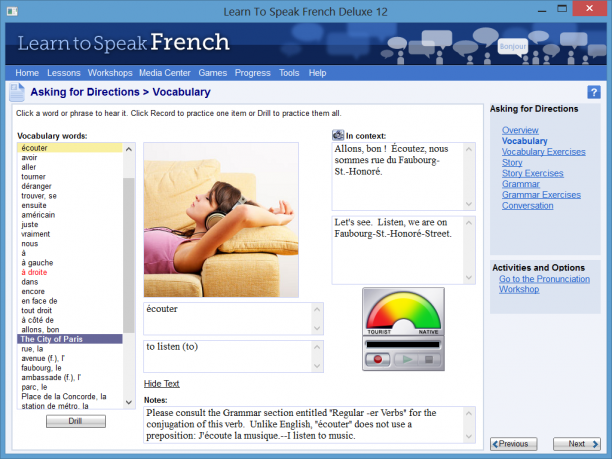This screenshot has width=612, height=459.
Task: Start recording with the red Record button
Action: 377,359
